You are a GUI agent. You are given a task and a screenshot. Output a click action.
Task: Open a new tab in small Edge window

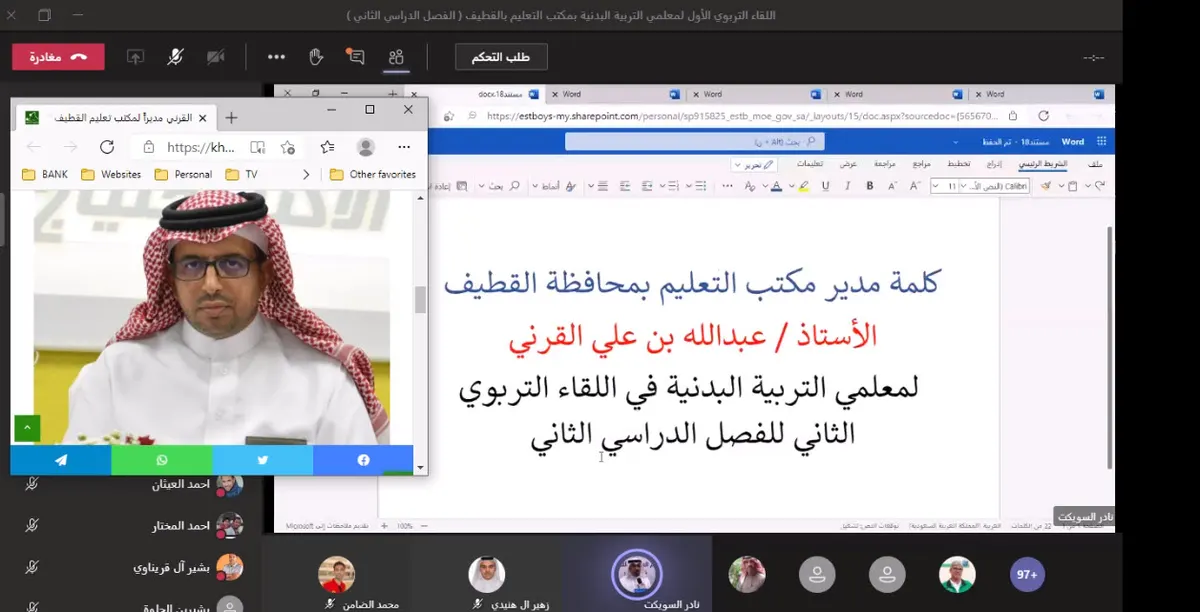231,118
